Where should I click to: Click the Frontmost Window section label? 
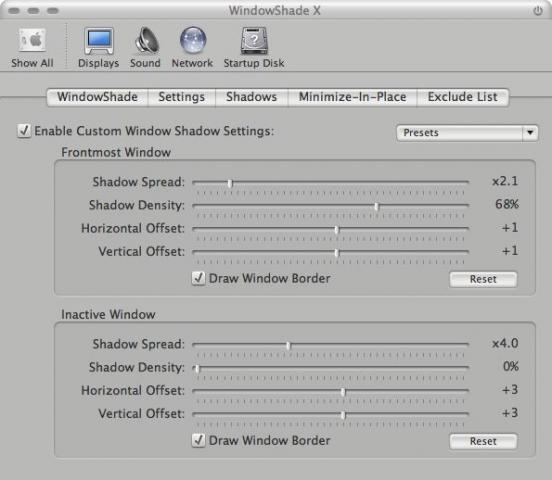pos(116,152)
